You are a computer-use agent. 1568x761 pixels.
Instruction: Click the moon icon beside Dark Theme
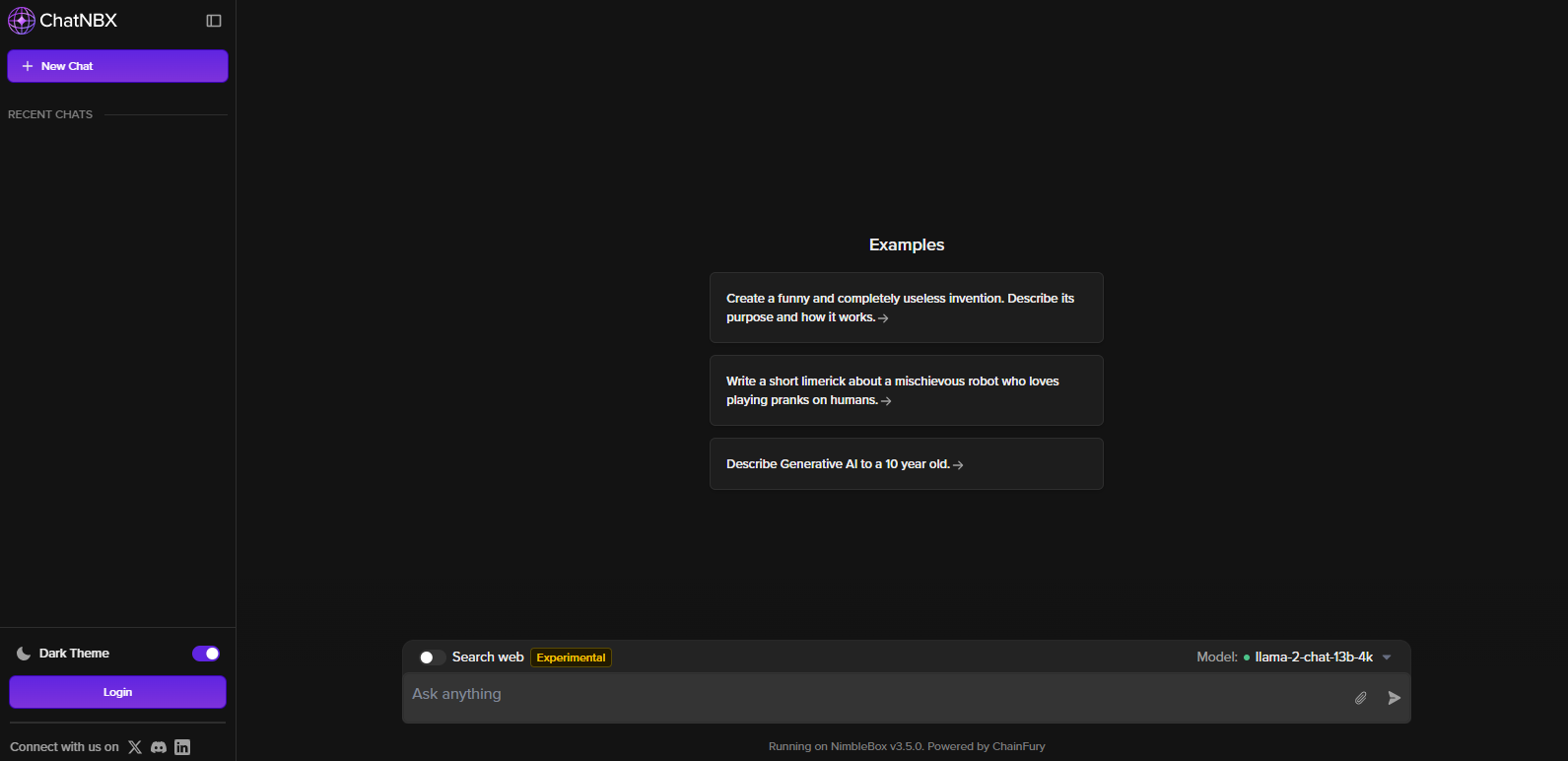[x=24, y=654]
